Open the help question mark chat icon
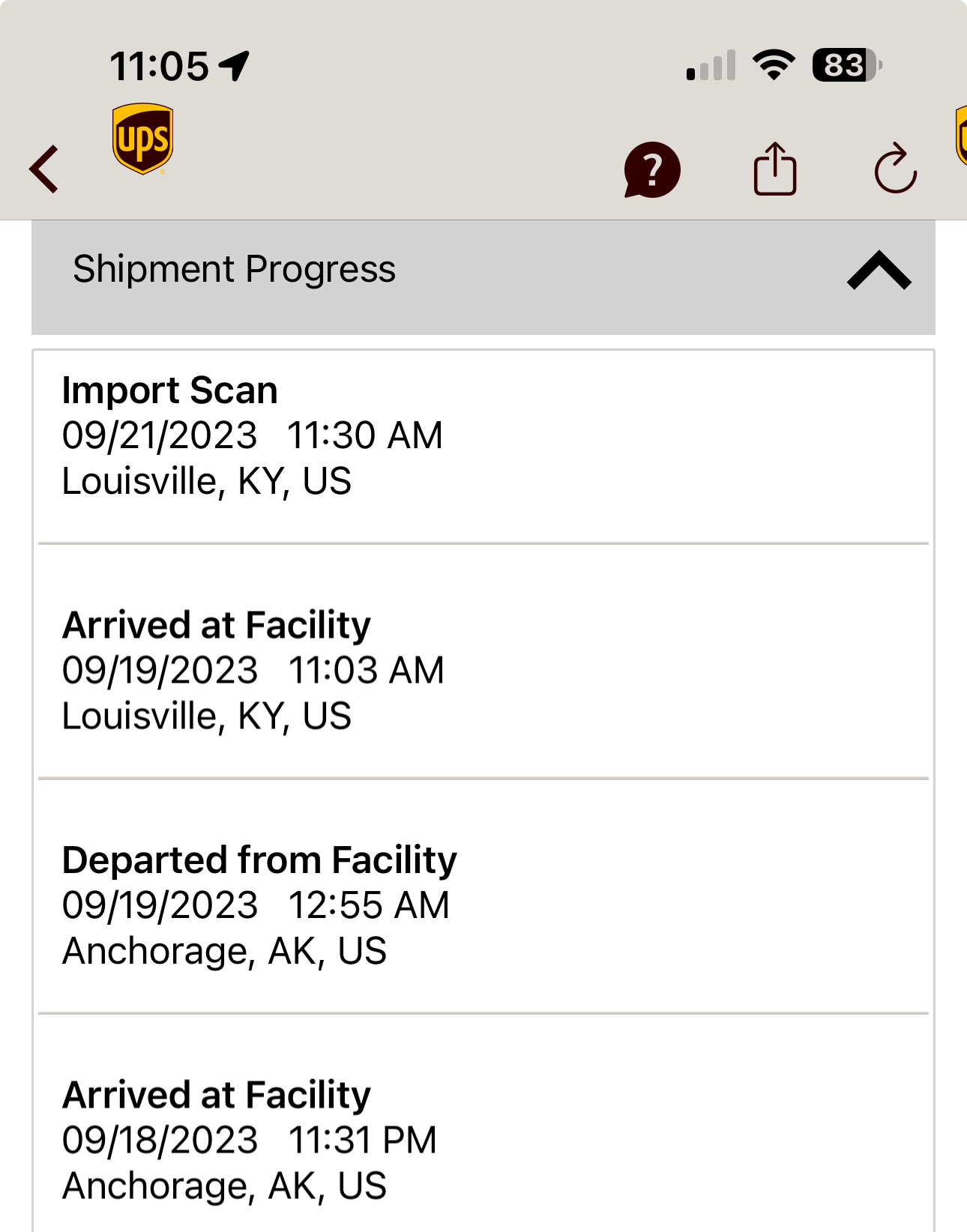967x1232 pixels. [651, 170]
